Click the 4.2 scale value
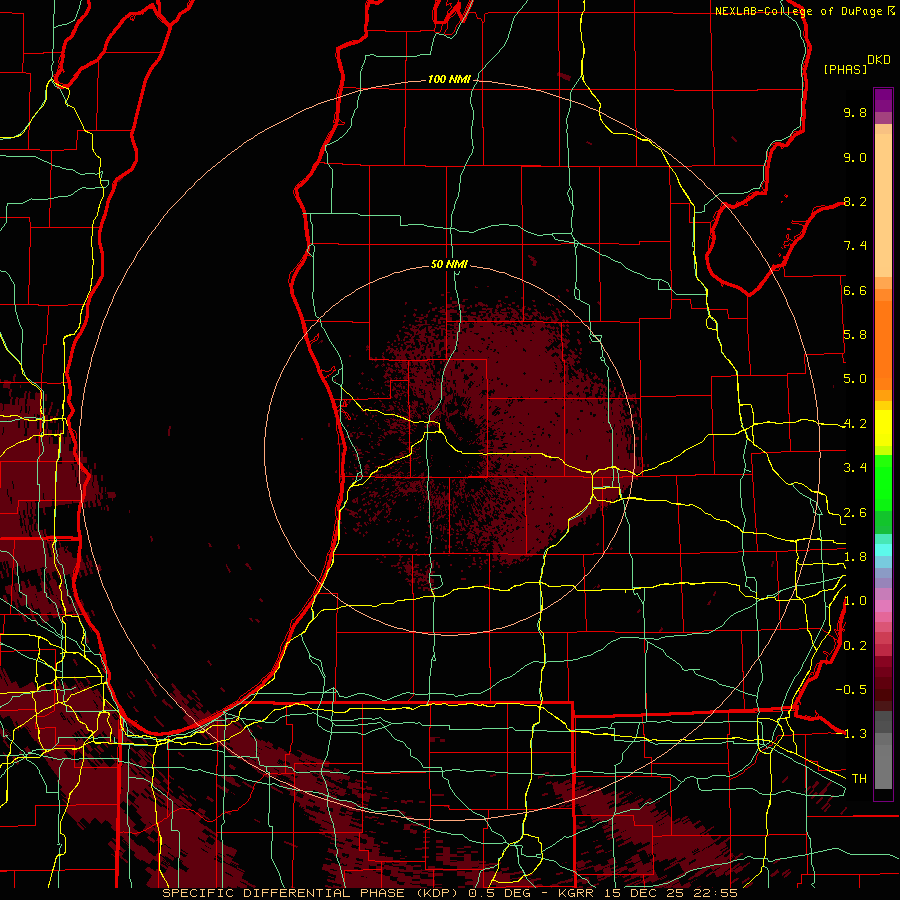Image resolution: width=900 pixels, height=900 pixels. [855, 424]
